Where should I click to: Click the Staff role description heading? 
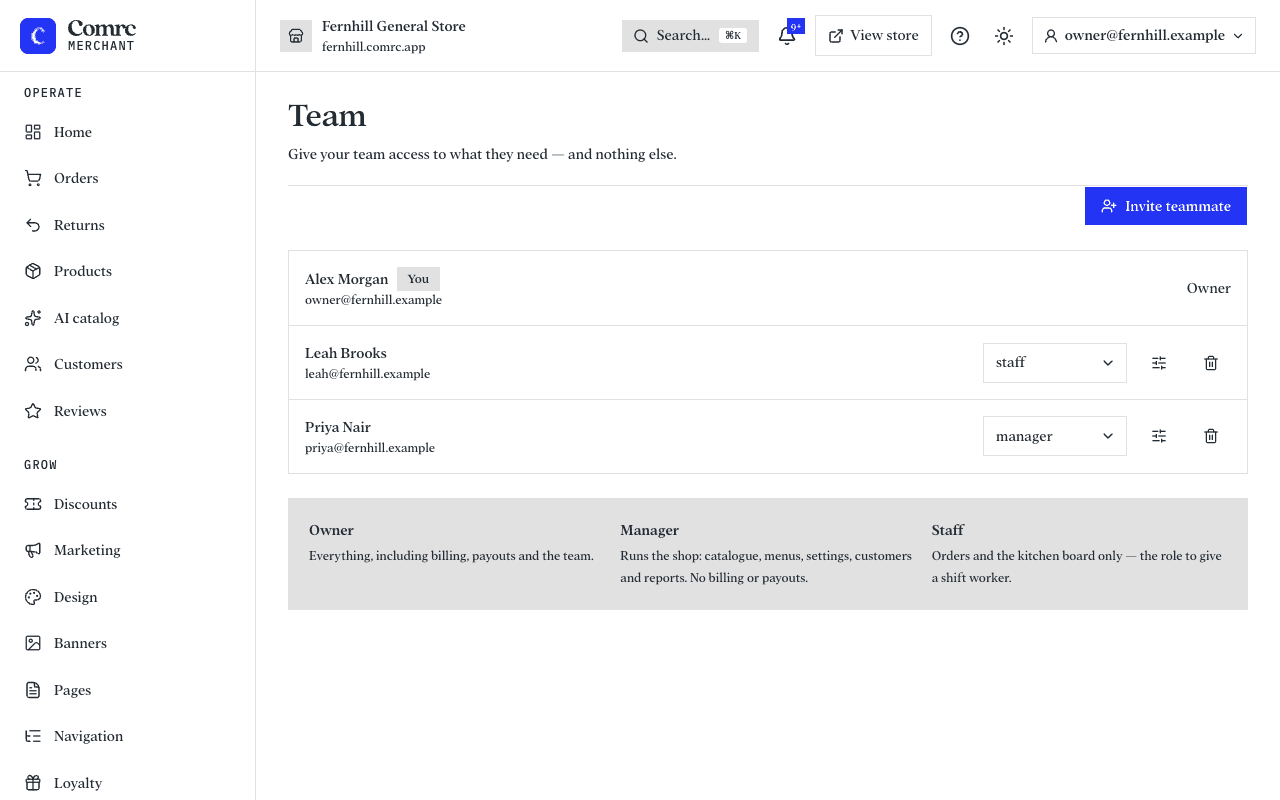[x=948, y=530]
